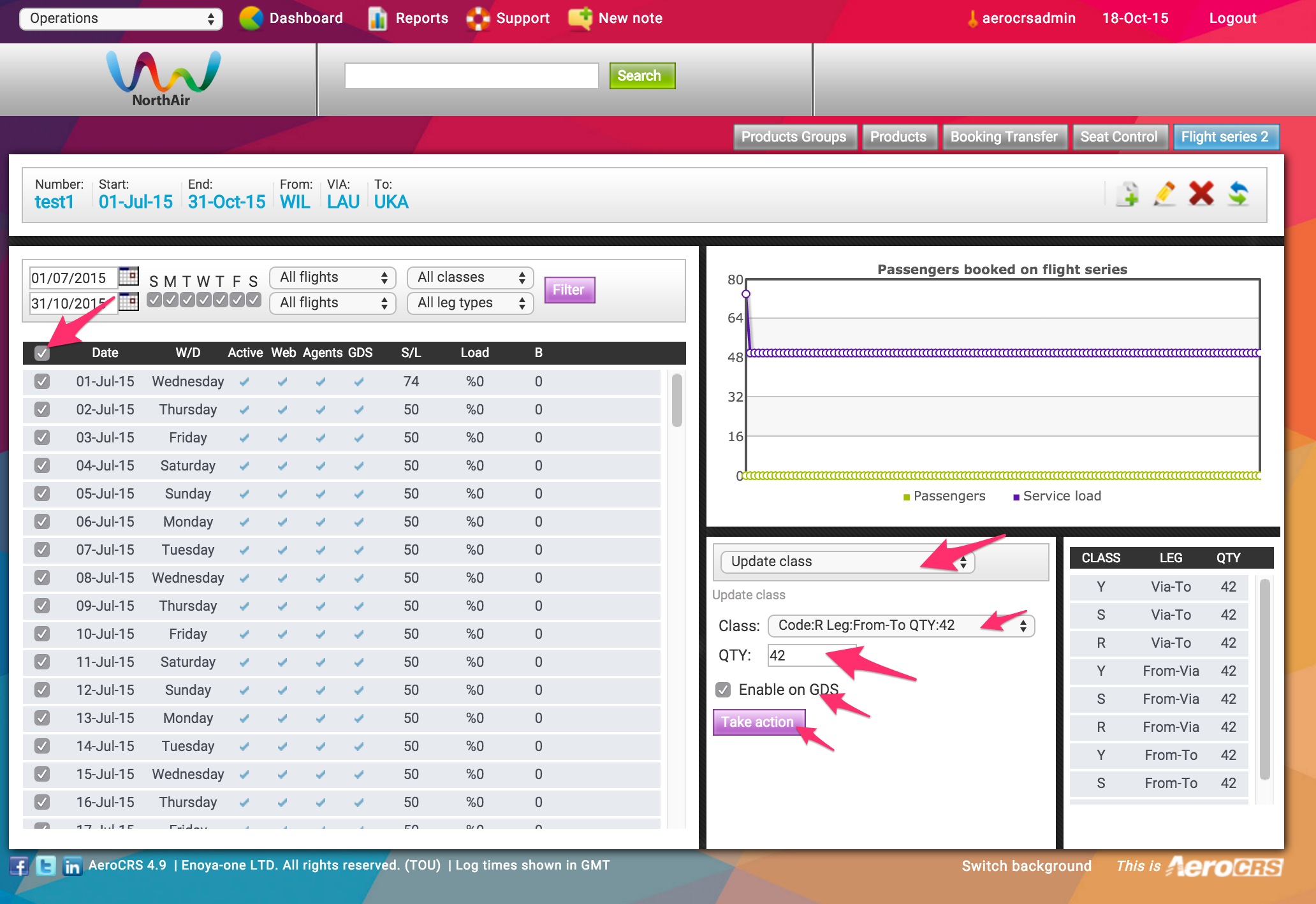
Task: Open end date calendar picker icon
Action: [x=129, y=302]
